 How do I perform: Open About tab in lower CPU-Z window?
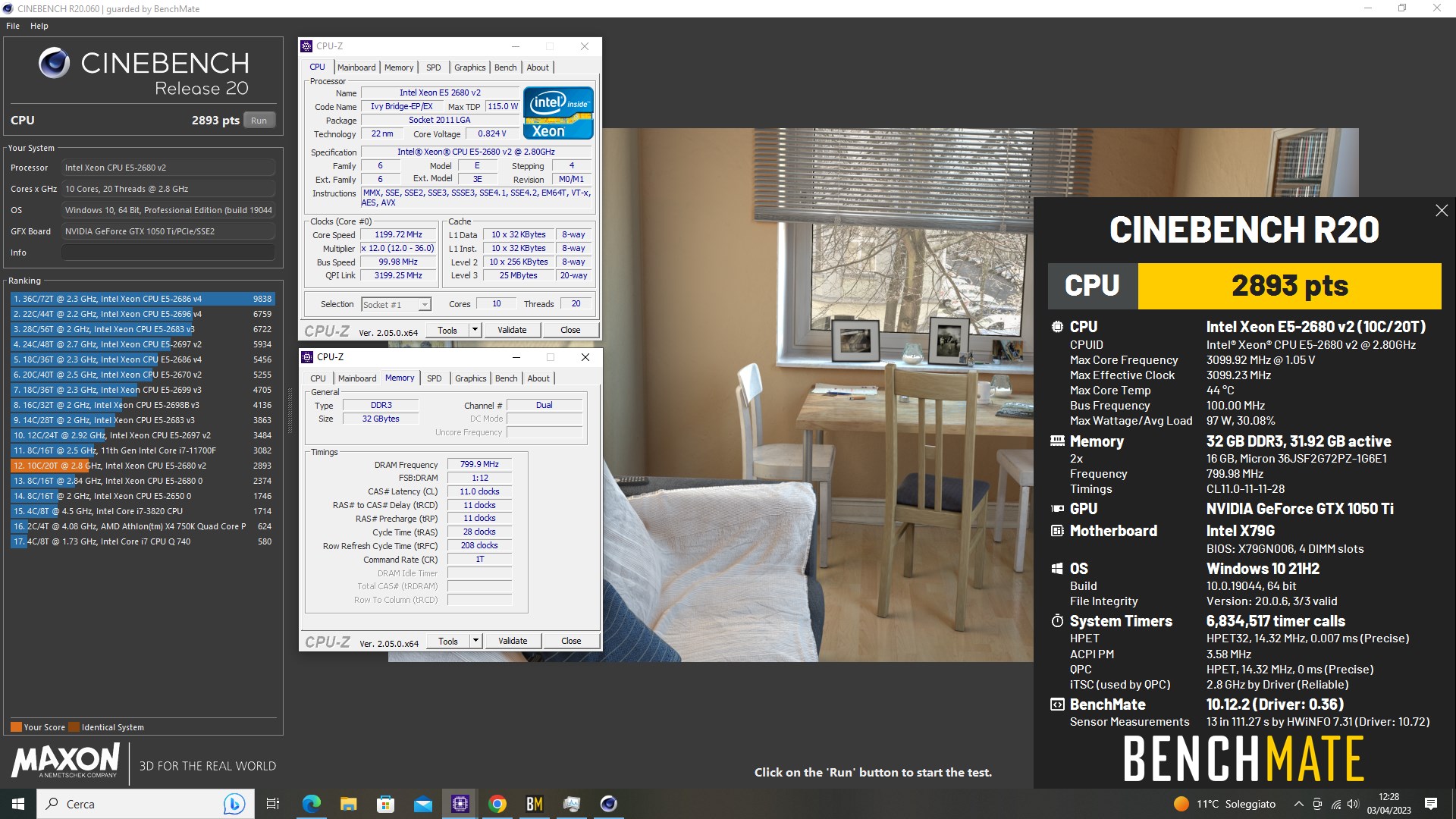(538, 378)
